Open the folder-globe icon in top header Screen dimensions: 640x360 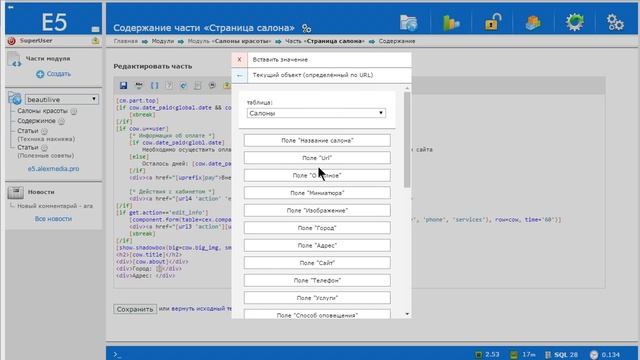(x=409, y=23)
